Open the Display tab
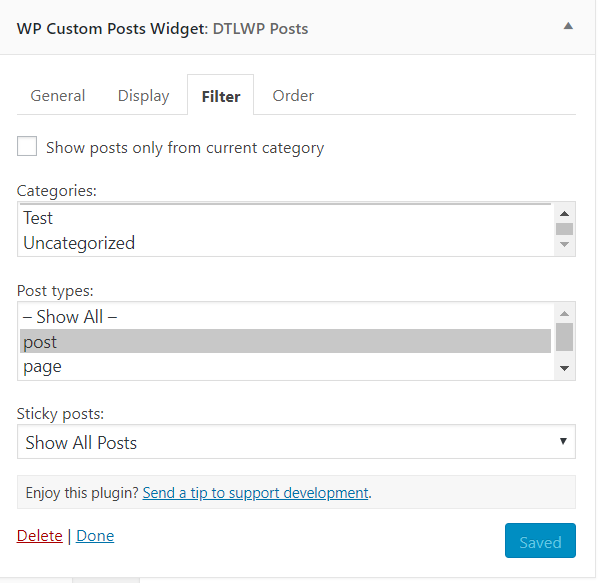 [143, 96]
